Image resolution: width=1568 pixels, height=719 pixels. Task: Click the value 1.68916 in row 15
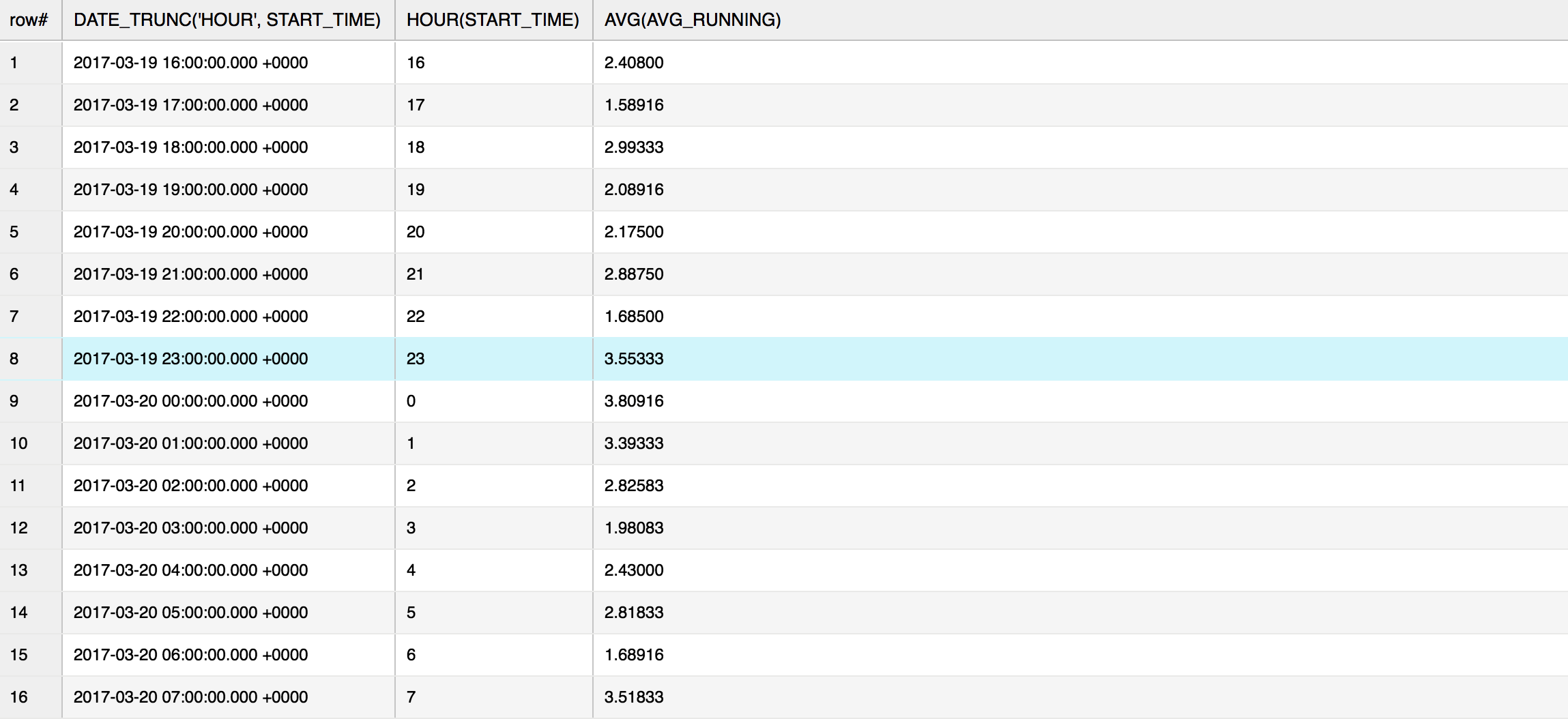(x=633, y=654)
